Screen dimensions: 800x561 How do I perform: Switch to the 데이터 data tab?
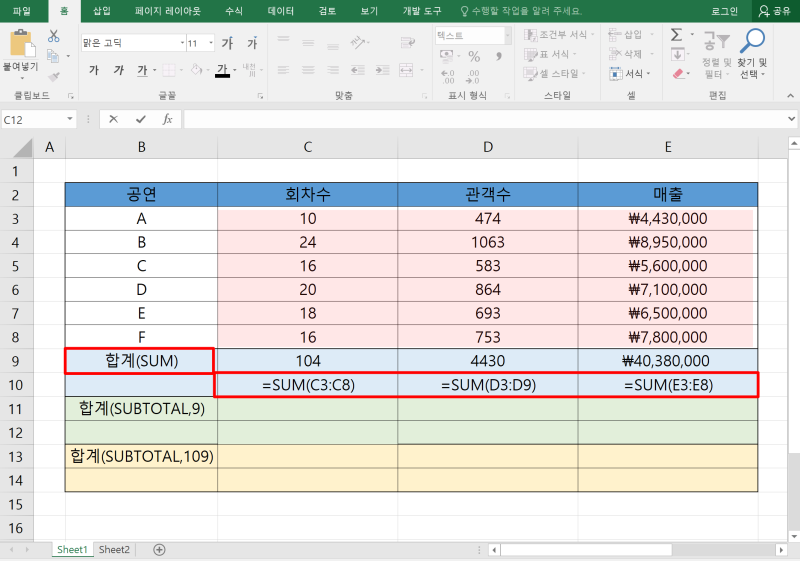pyautogui.click(x=281, y=11)
